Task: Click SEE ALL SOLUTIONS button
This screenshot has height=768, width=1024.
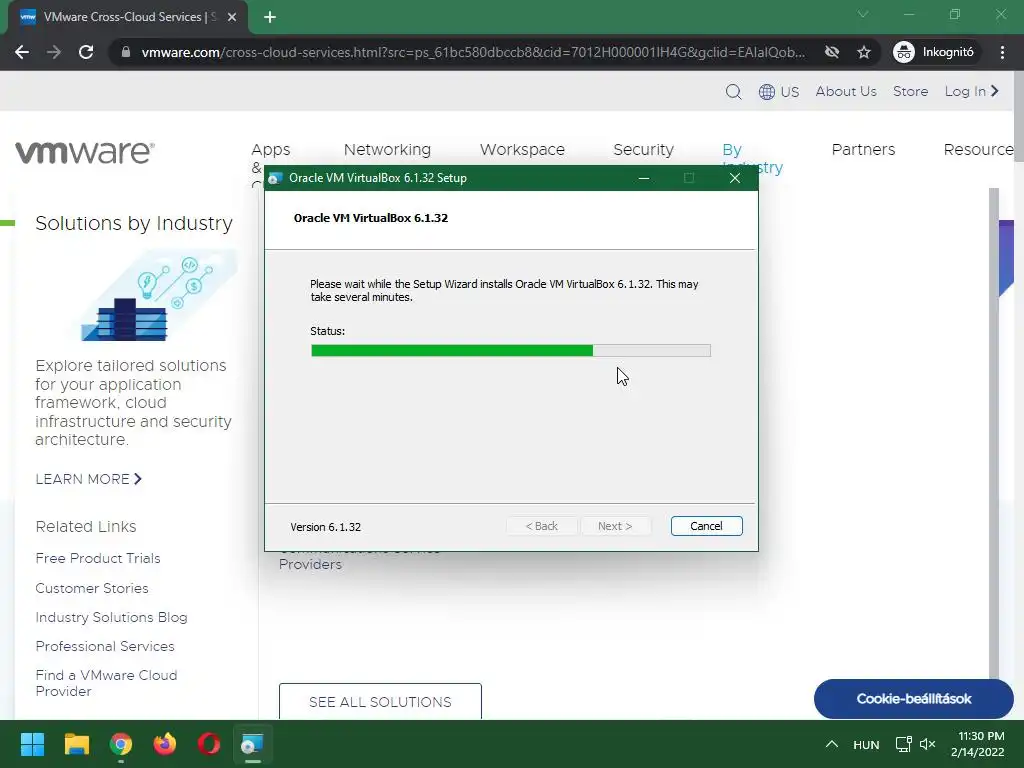Action: 380,701
